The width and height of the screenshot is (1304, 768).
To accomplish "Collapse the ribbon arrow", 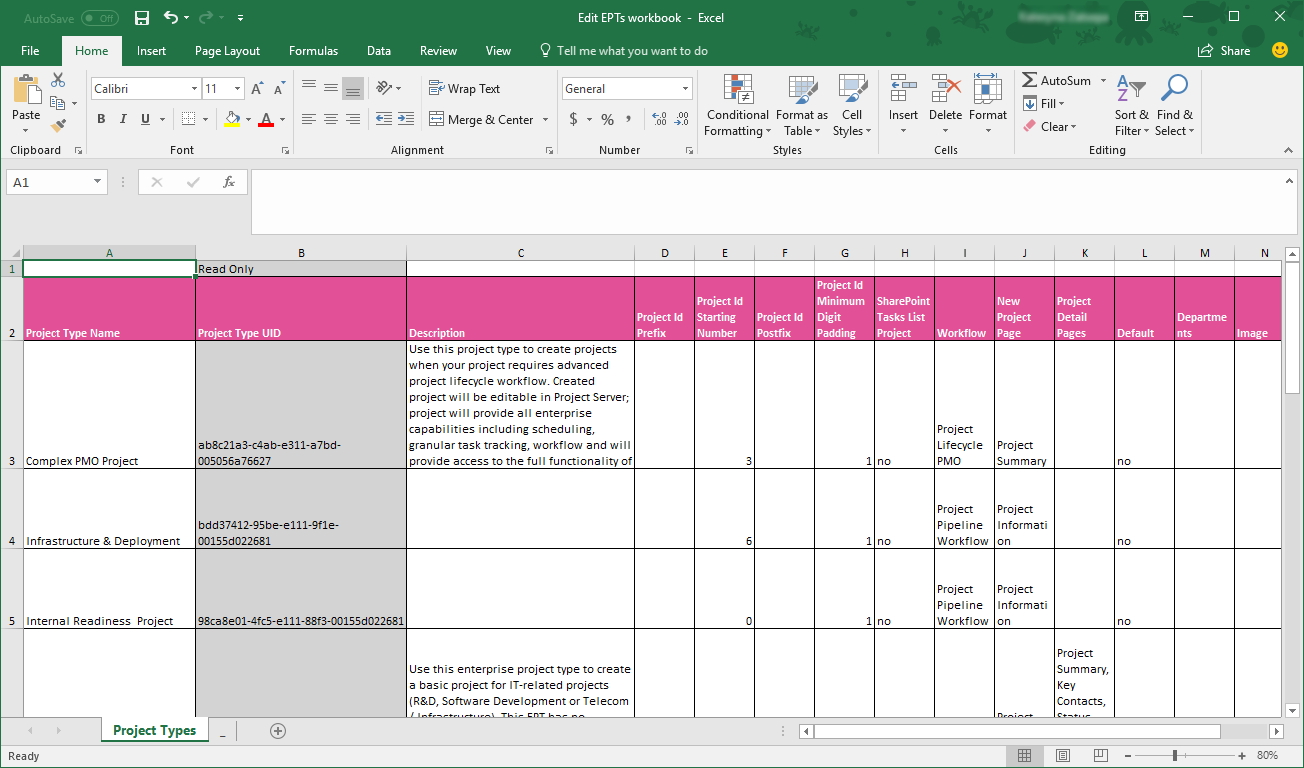I will pos(1288,150).
